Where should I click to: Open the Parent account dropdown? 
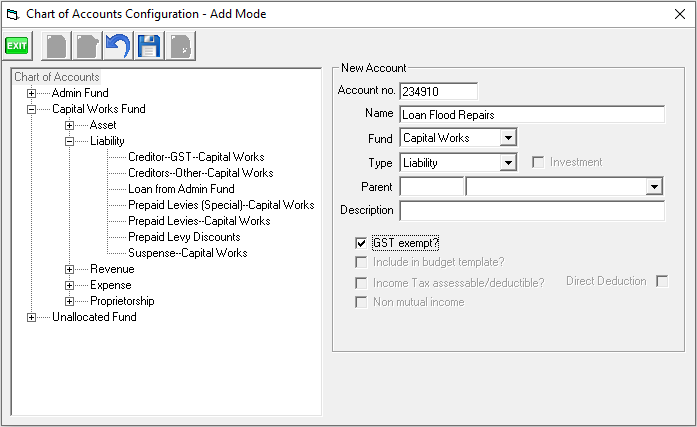tap(655, 186)
